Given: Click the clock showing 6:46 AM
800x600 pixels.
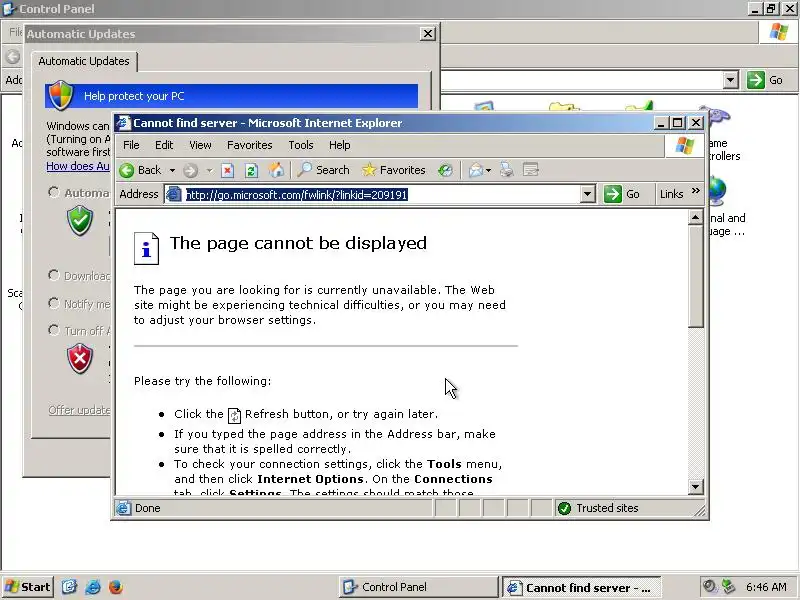Looking at the screenshot, I should pyautogui.click(x=766, y=587).
